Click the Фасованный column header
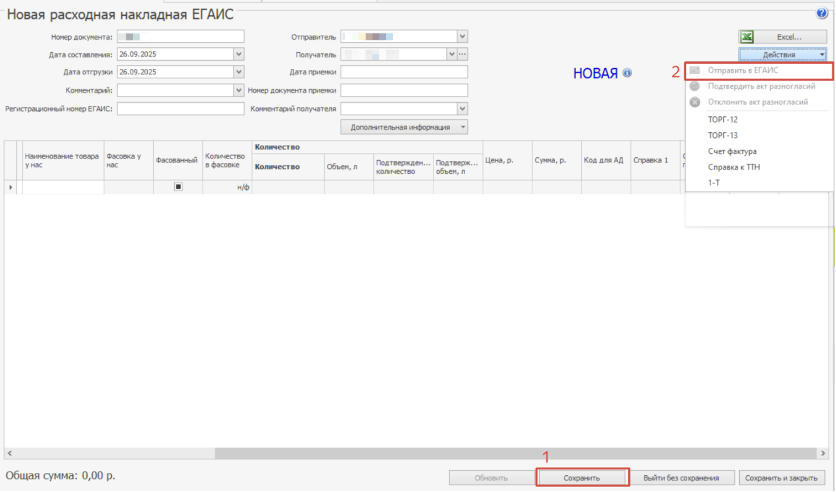Viewport: 836px width, 492px height. (178, 160)
